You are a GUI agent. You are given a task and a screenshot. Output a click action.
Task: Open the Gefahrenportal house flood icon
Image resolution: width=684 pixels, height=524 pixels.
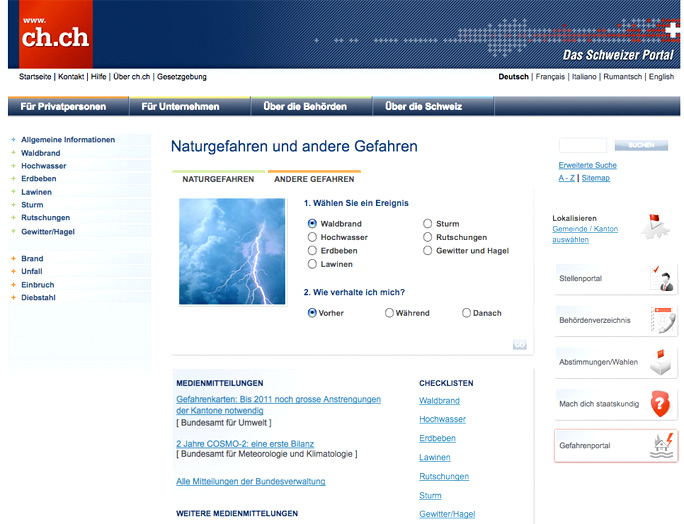(x=660, y=445)
